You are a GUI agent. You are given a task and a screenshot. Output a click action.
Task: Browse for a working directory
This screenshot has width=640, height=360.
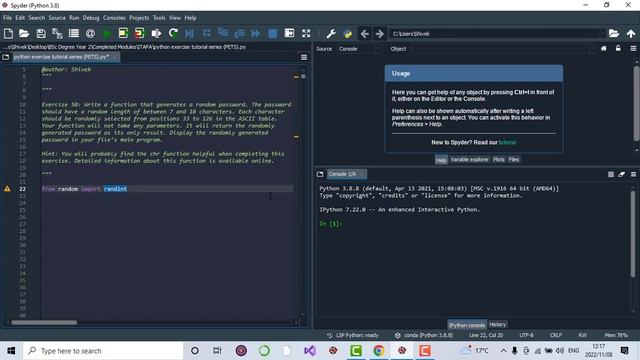click(614, 33)
